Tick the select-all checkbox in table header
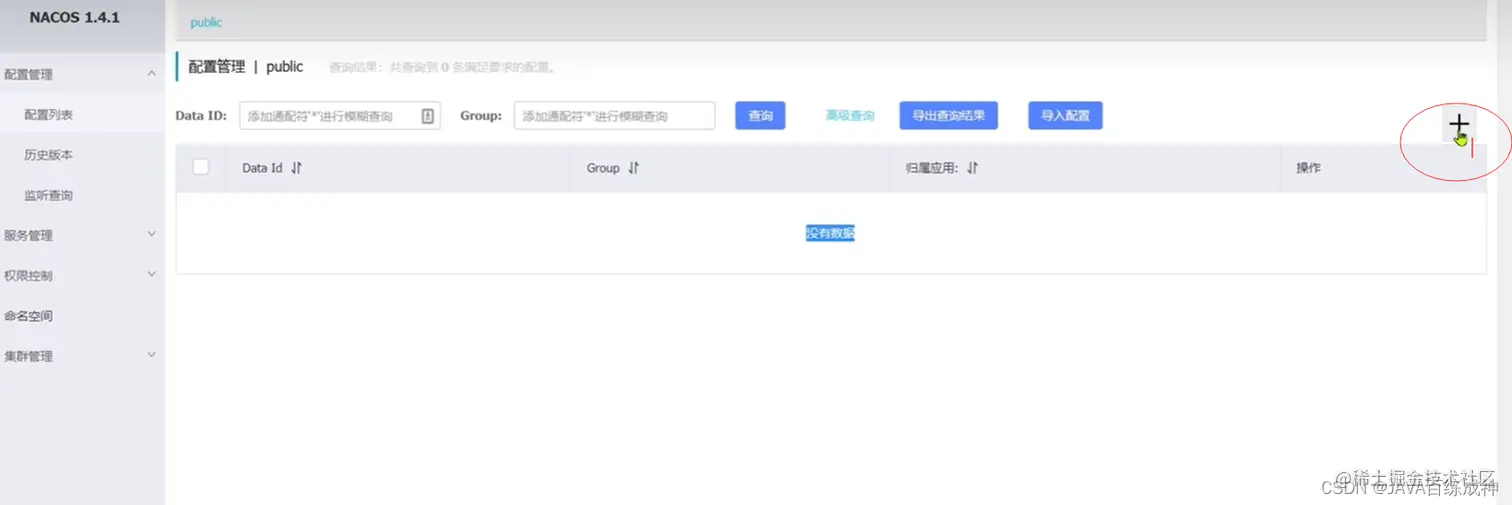 point(201,167)
